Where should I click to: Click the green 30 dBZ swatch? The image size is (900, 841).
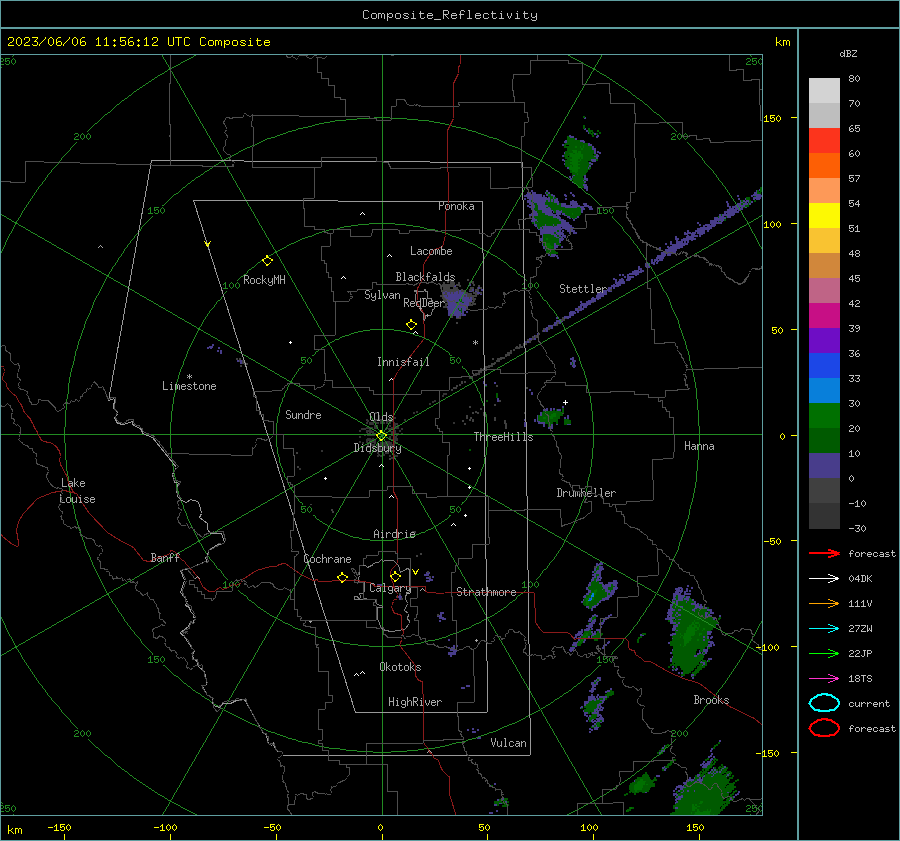(824, 416)
